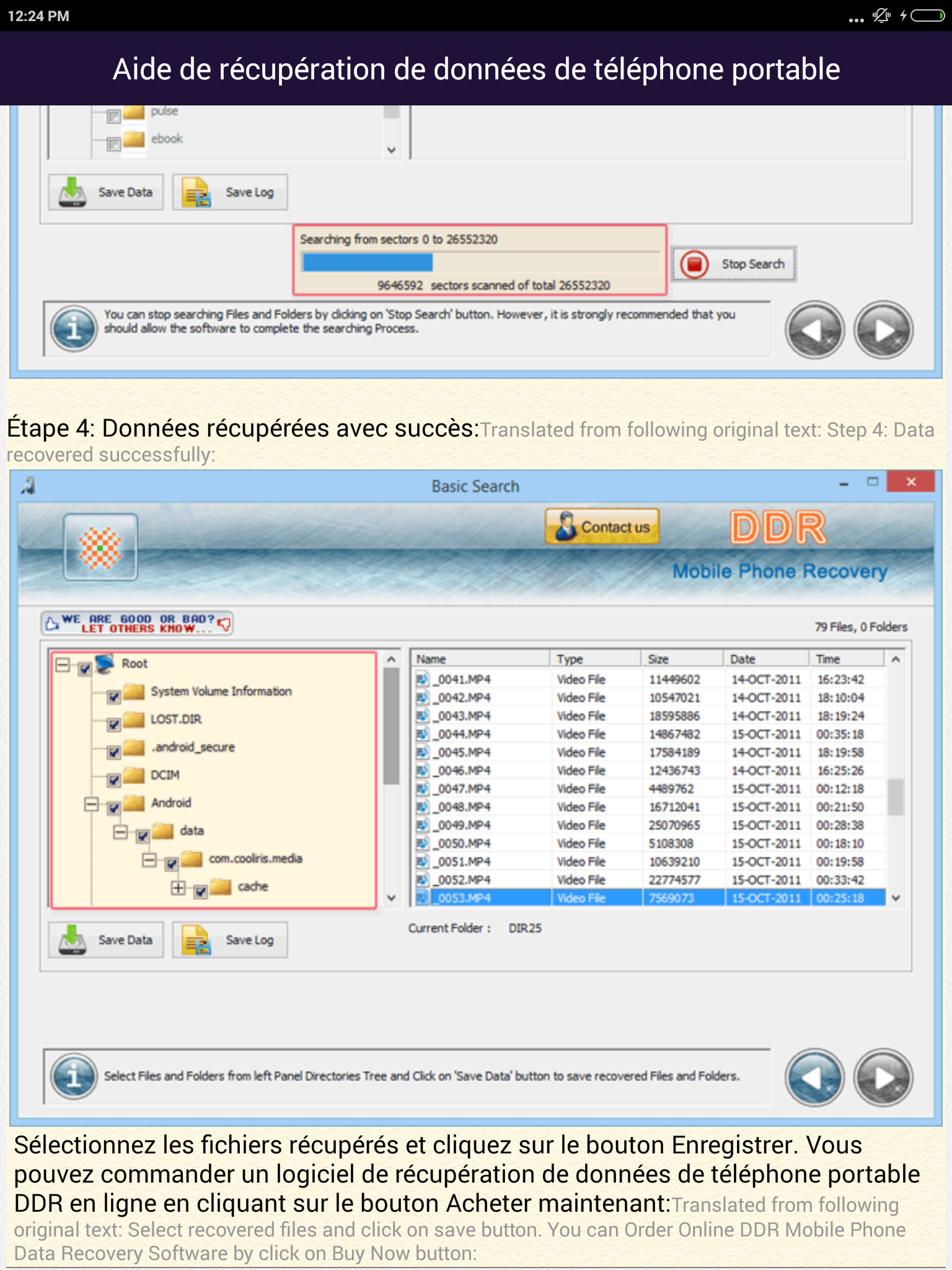Go back with the lower window's left arrow
952x1270 pixels.
(815, 1078)
